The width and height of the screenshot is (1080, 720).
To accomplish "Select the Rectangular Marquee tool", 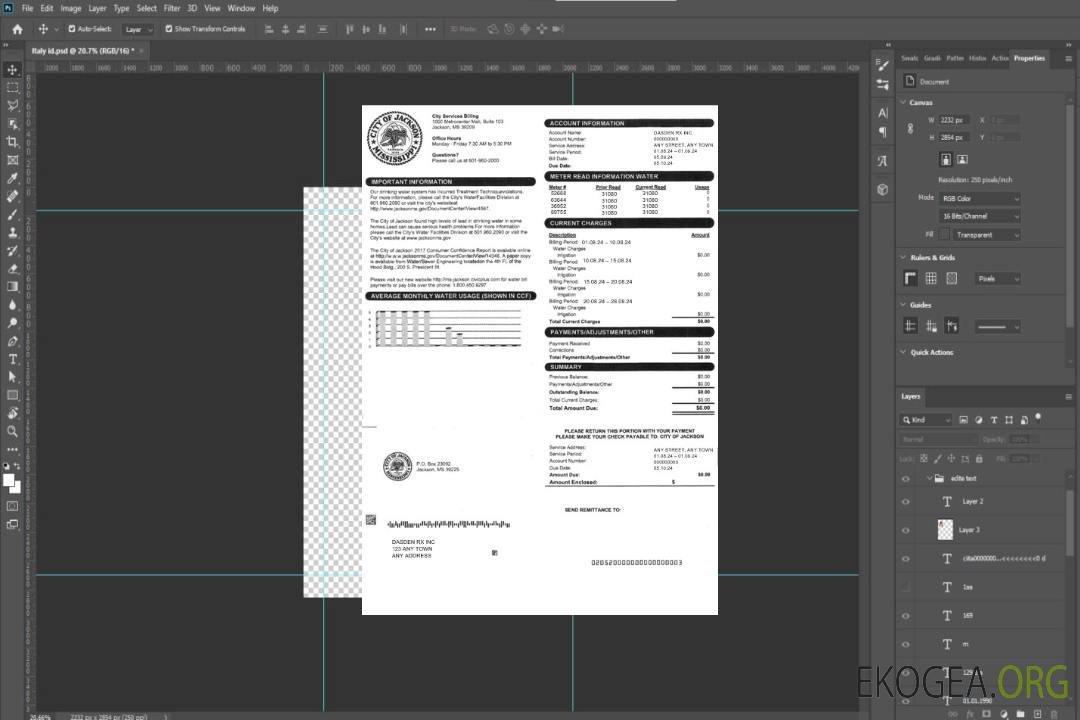I will pyautogui.click(x=12, y=88).
